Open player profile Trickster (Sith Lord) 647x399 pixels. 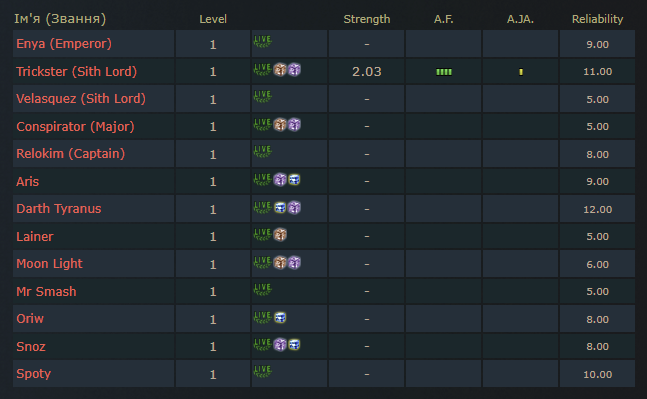coord(76,71)
